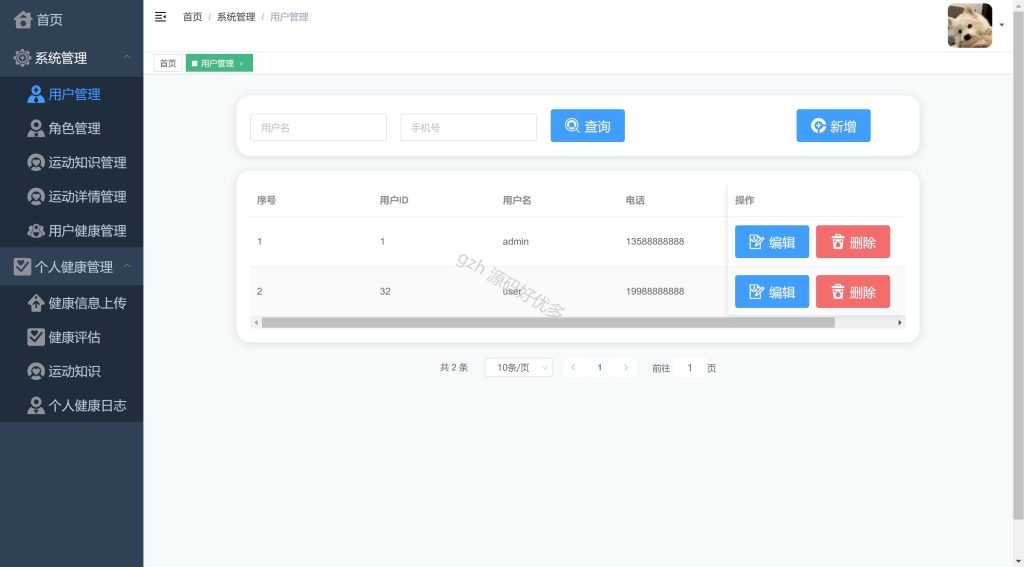Click phone cell 19988888888
This screenshot has height=567, width=1024.
(655, 291)
